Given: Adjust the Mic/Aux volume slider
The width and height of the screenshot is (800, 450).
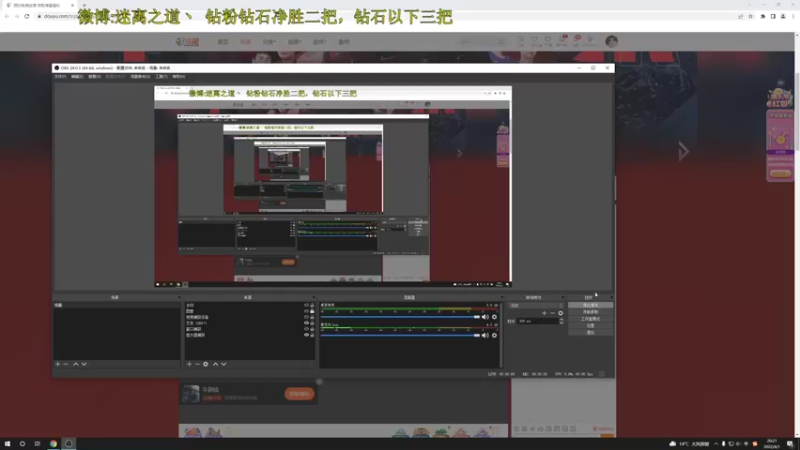Looking at the screenshot, I should tap(401, 335).
